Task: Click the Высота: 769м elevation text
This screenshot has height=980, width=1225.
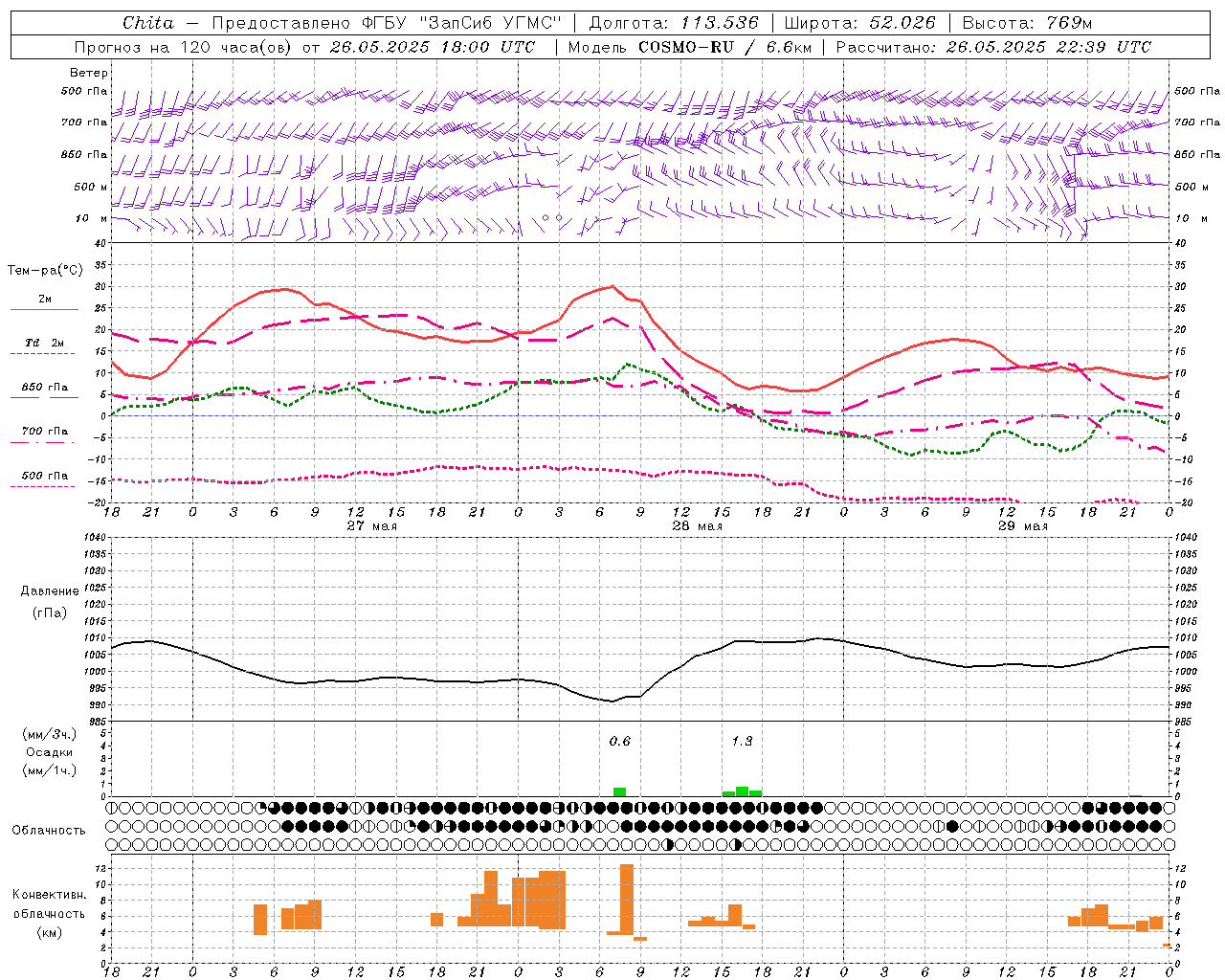Action: (1027, 23)
